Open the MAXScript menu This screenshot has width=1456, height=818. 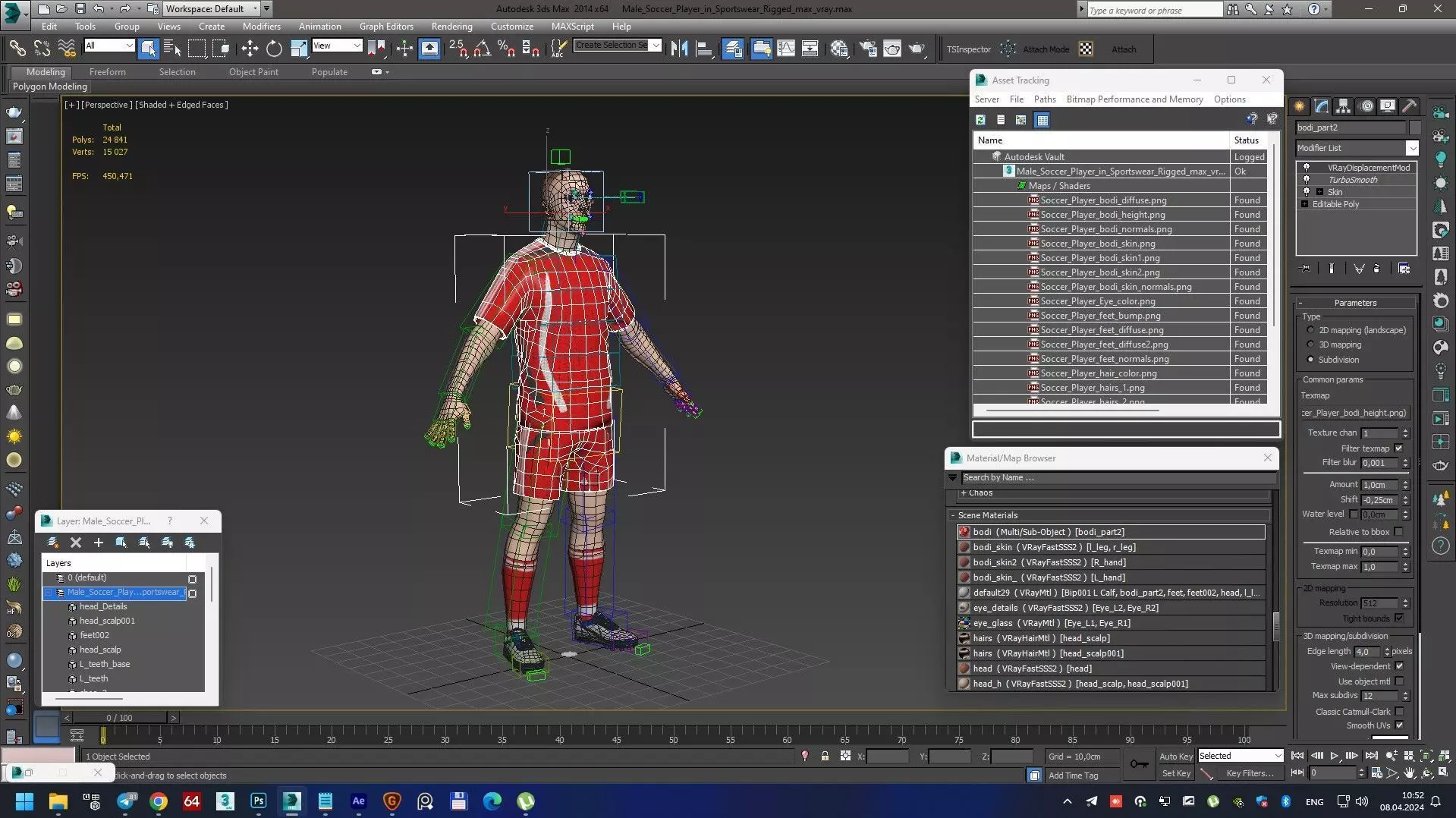[x=572, y=26]
